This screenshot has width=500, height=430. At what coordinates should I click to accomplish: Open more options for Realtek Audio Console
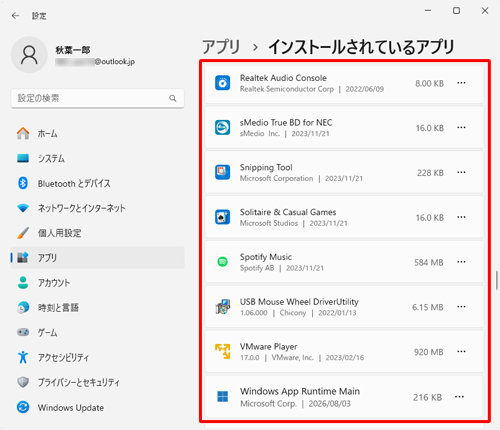461,83
